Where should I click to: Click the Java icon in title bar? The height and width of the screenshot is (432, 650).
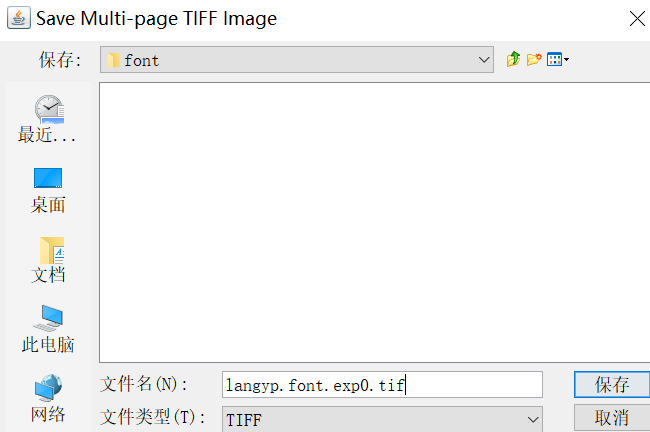(18, 18)
